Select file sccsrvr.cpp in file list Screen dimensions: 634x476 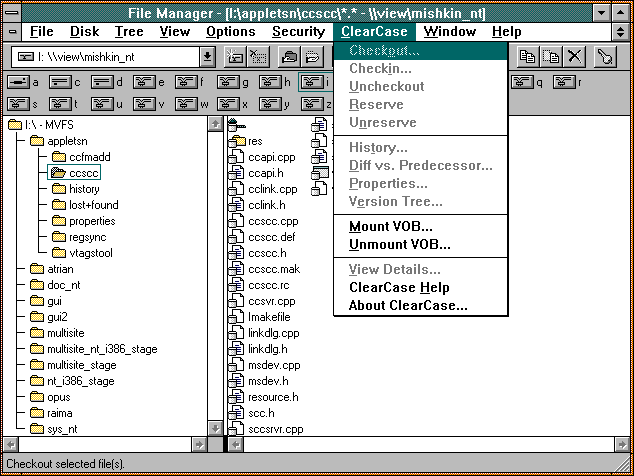pyautogui.click(x=266, y=429)
